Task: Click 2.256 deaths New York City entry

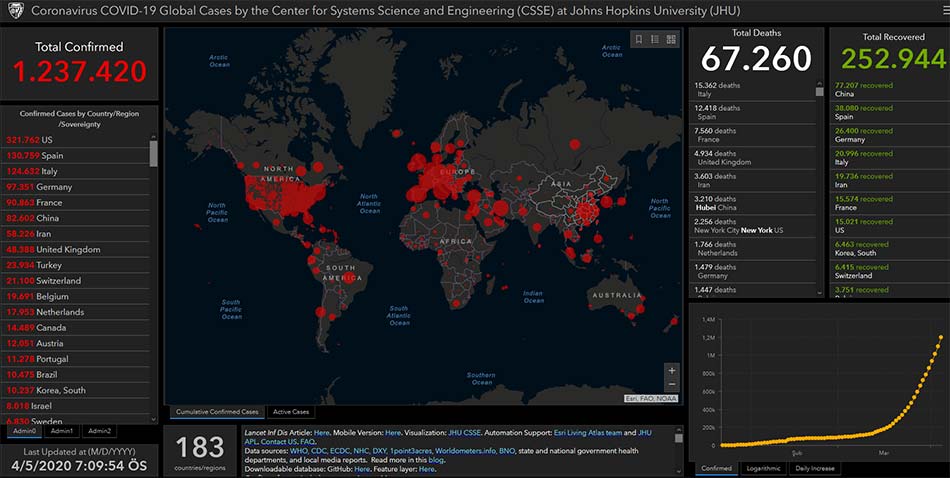Action: [x=752, y=226]
